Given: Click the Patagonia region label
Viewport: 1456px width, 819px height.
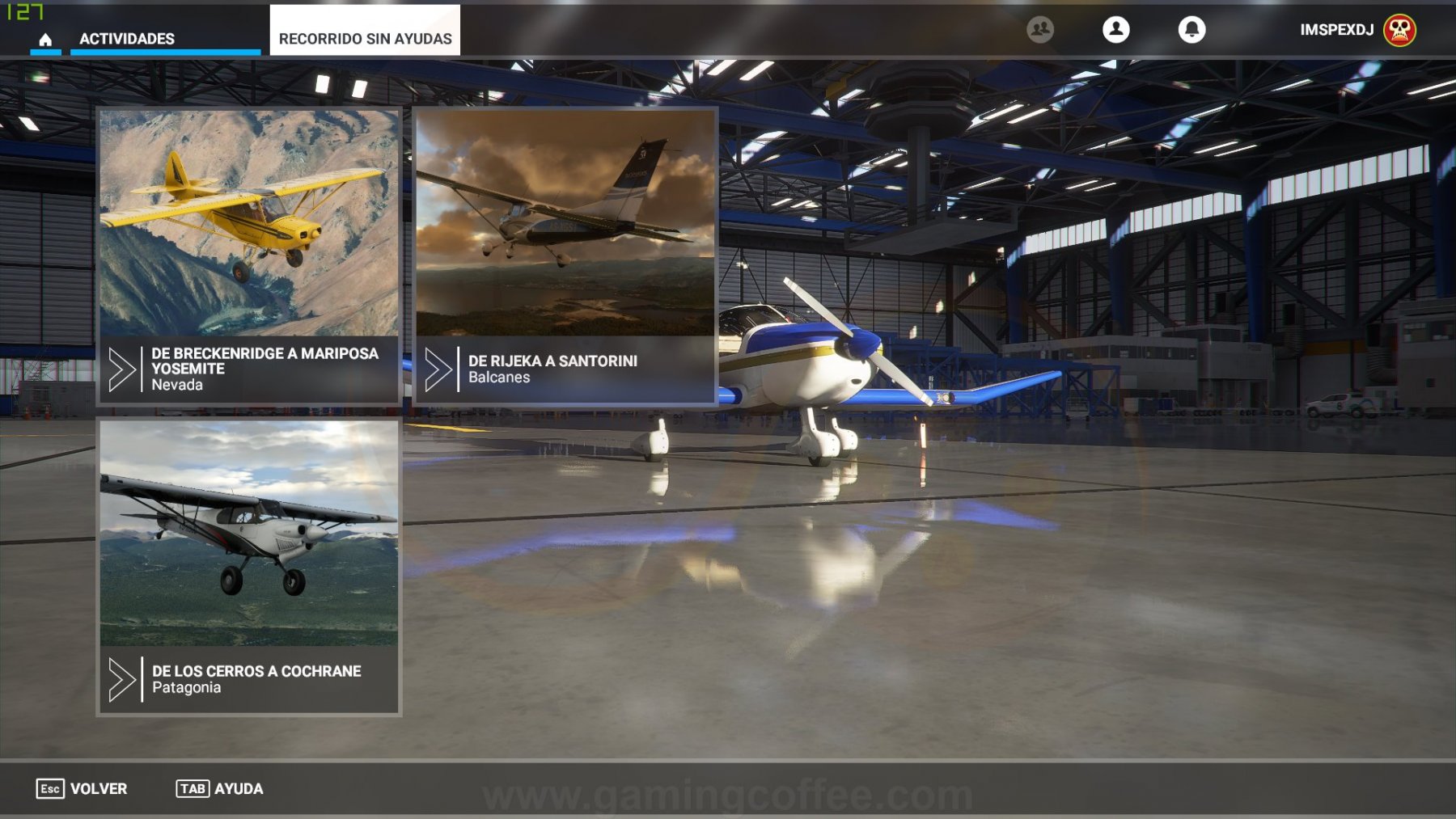Looking at the screenshot, I should [x=186, y=688].
